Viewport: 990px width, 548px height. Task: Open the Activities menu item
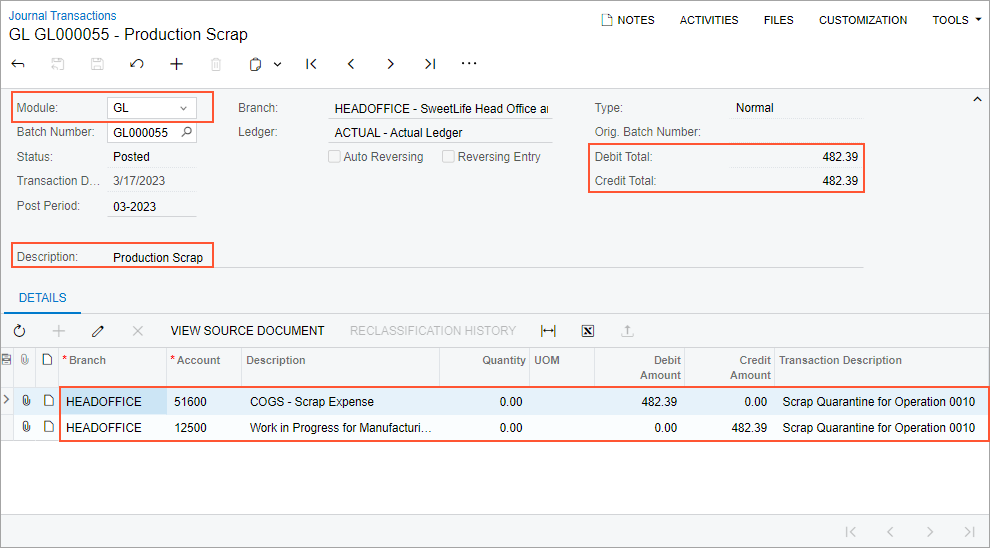[709, 20]
